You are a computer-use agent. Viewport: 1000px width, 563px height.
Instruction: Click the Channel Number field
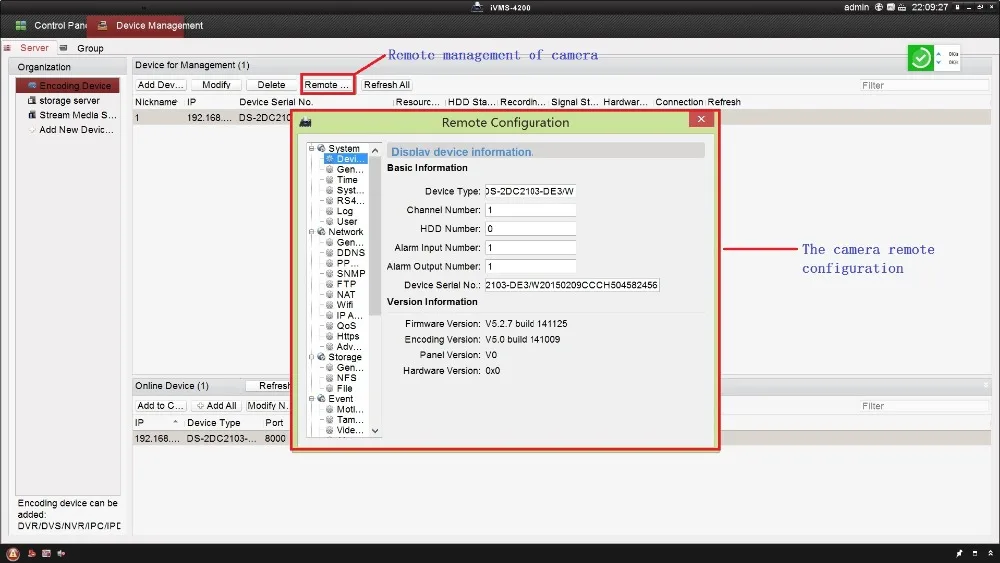click(530, 210)
